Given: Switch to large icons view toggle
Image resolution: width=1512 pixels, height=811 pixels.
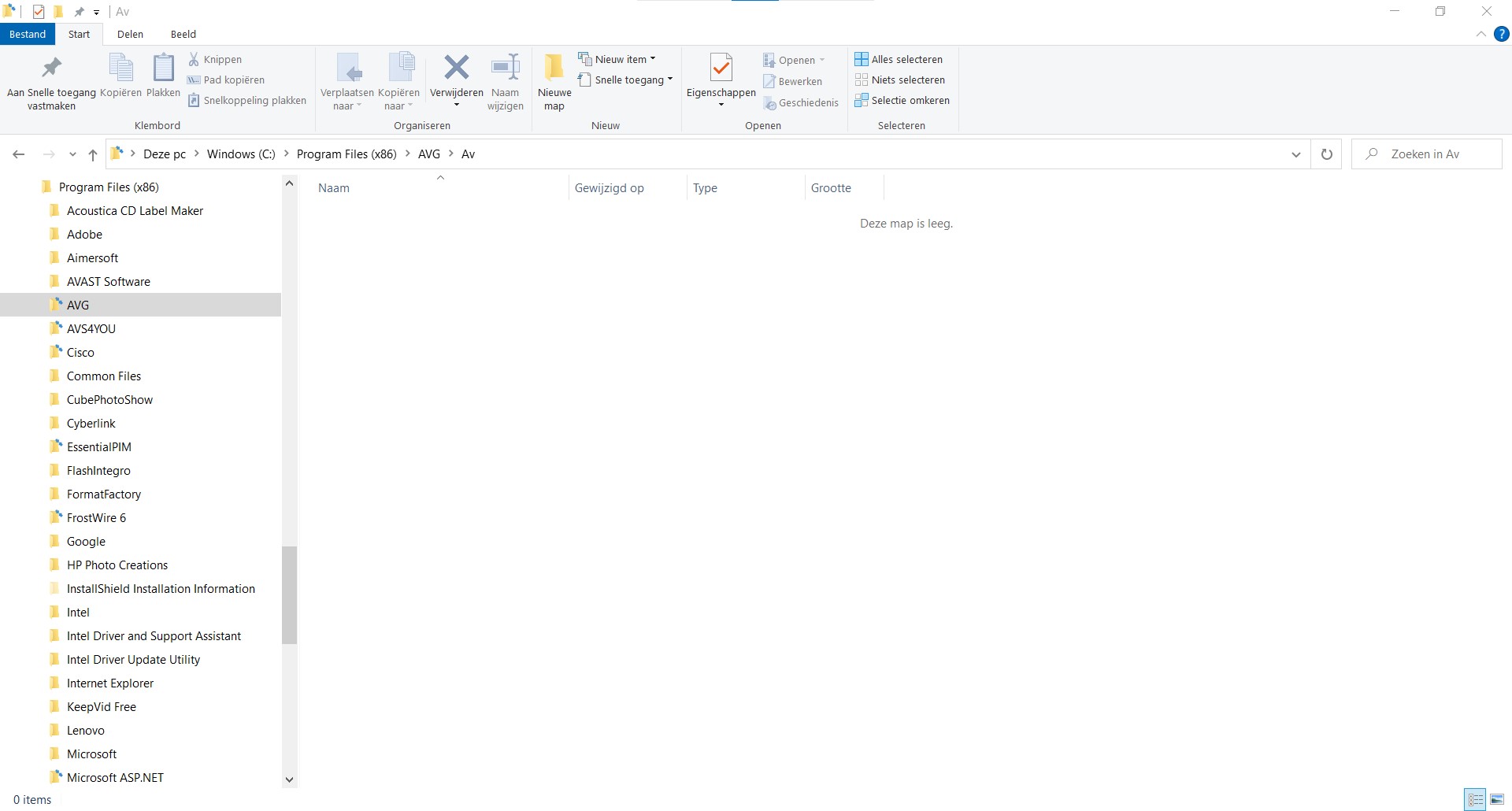Looking at the screenshot, I should pos(1497,799).
